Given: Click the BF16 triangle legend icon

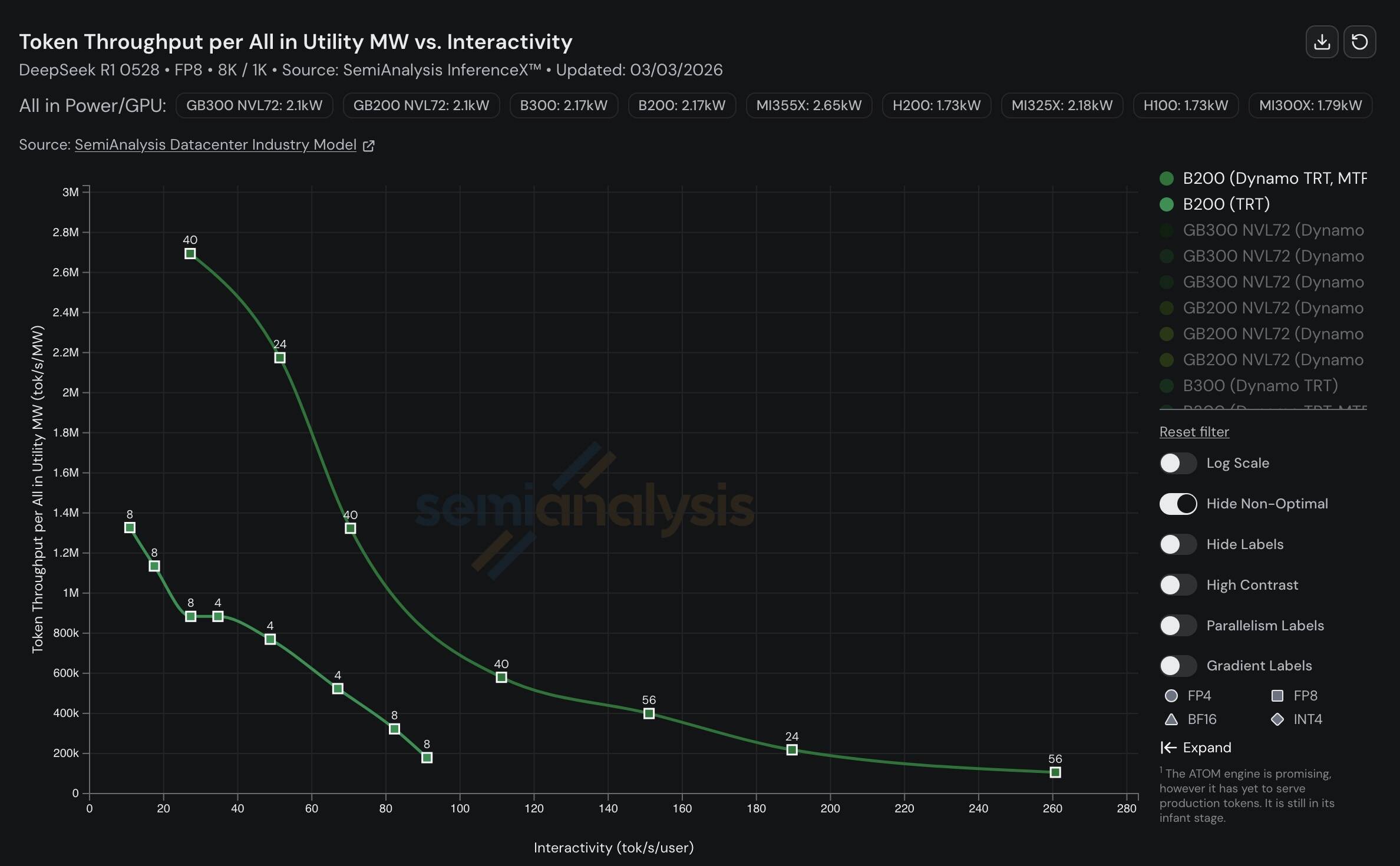Looking at the screenshot, I should click(1171, 719).
